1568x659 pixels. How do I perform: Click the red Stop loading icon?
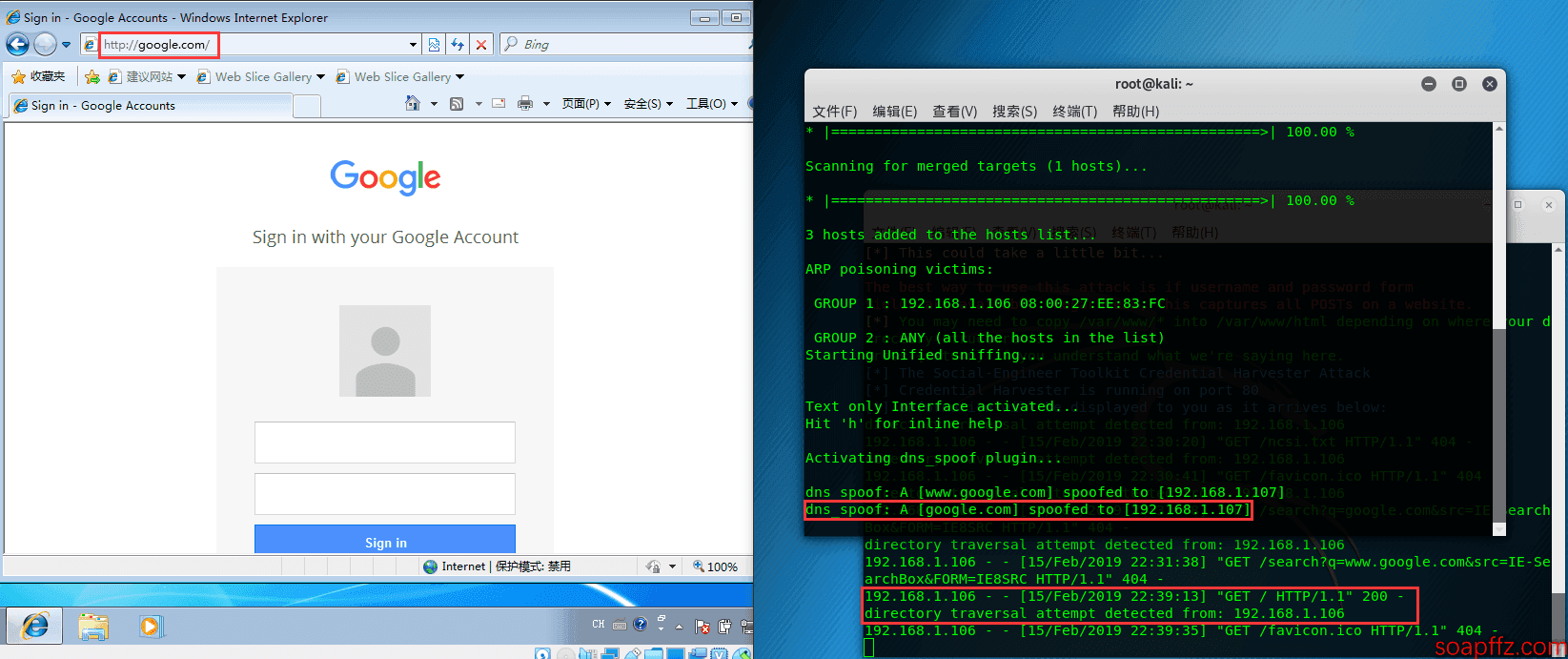[x=481, y=45]
